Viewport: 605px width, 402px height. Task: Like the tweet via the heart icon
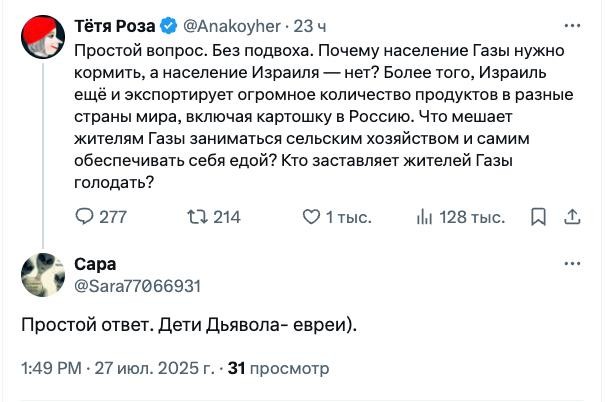311,217
